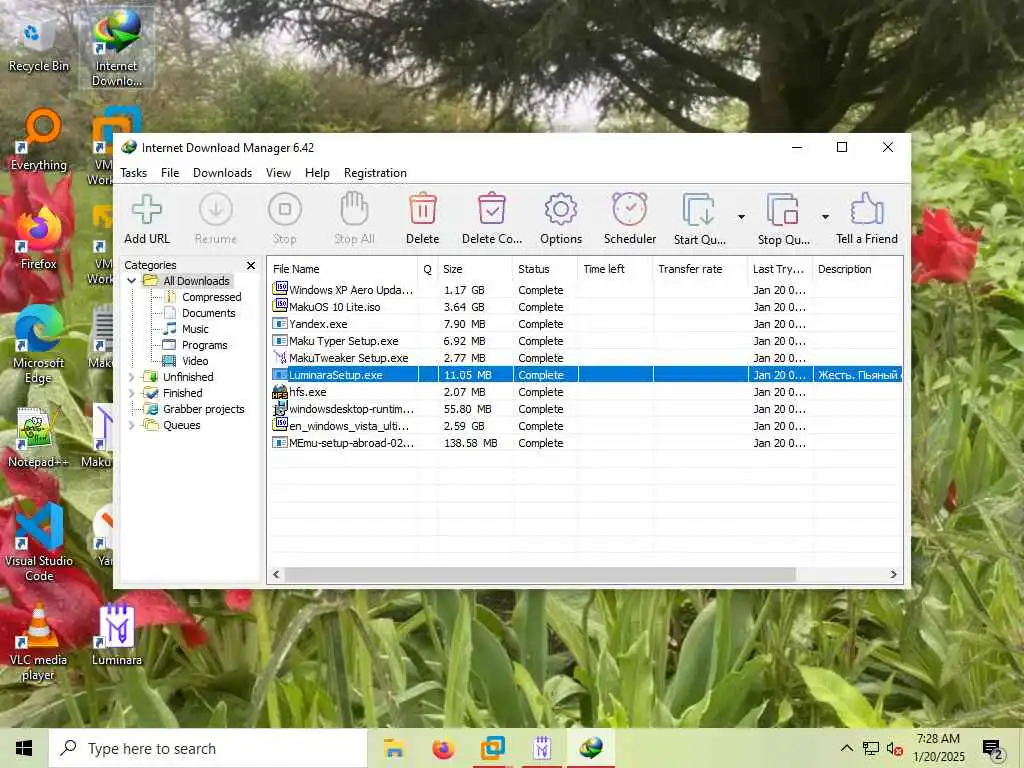Click the Stop All hand icon
1024x768 pixels.
pyautogui.click(x=355, y=210)
